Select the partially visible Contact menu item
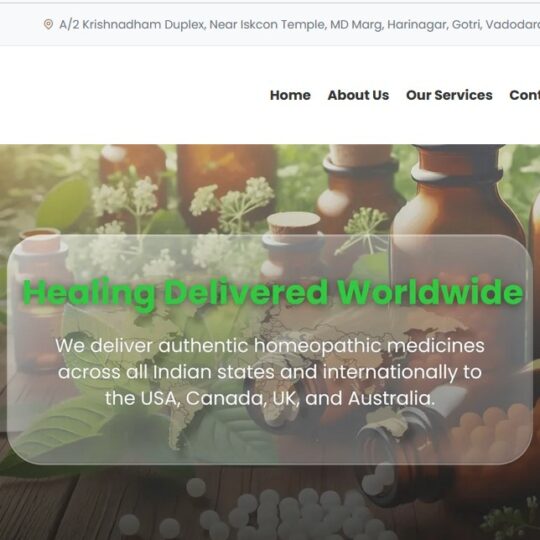 click(x=525, y=95)
